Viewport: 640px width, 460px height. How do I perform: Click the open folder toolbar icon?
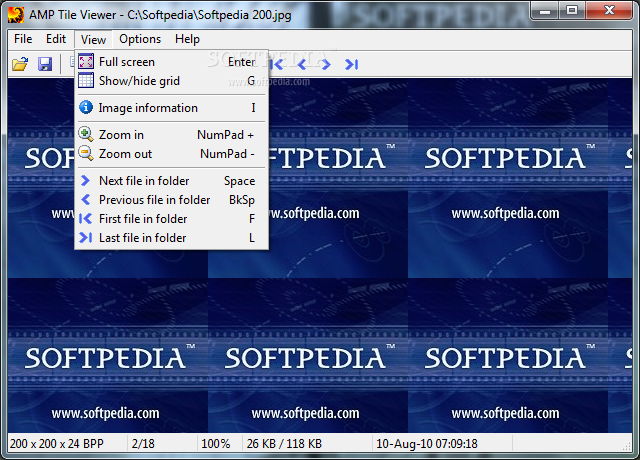pos(20,64)
